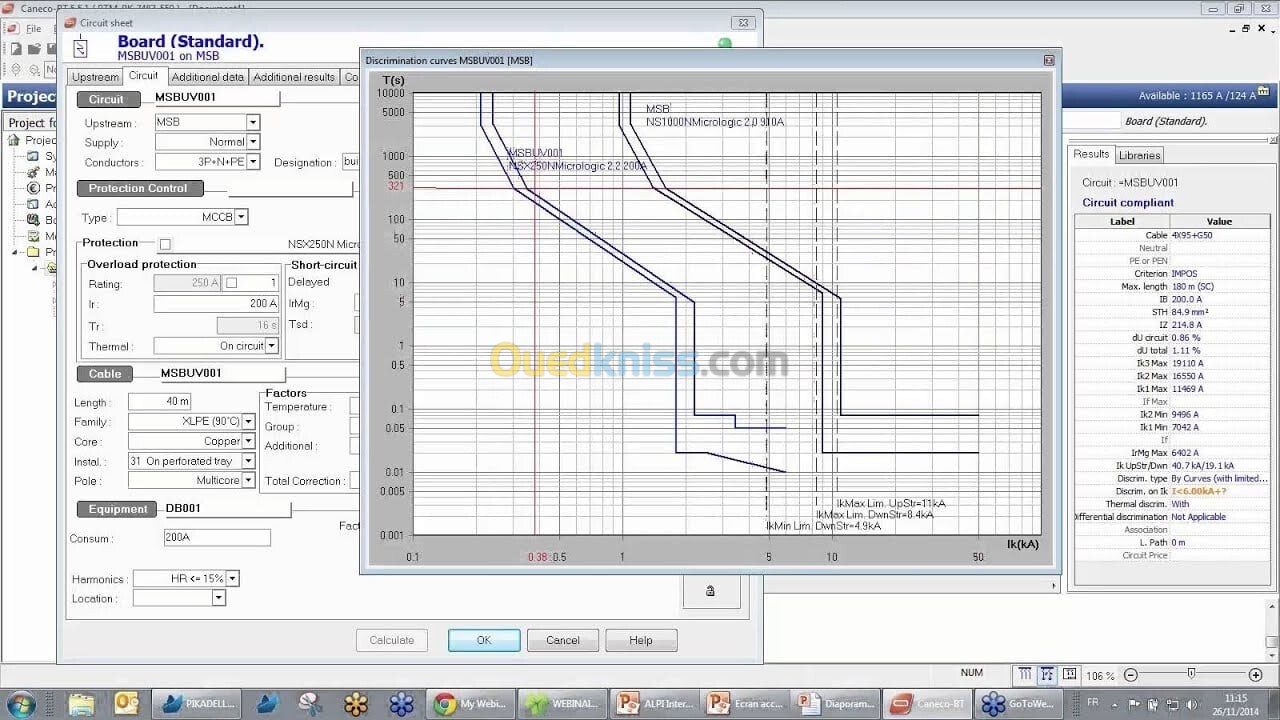The width and height of the screenshot is (1280, 720).
Task: Open the Core Copper dropdown
Action: (248, 441)
